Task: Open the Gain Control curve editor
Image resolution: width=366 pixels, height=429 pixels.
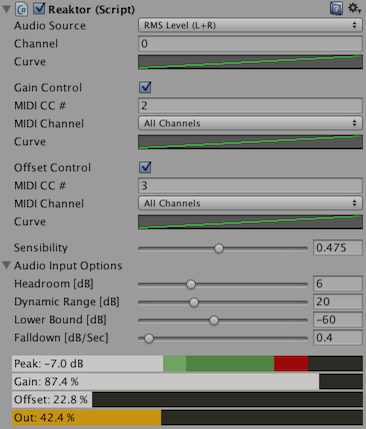Action: coord(250,142)
